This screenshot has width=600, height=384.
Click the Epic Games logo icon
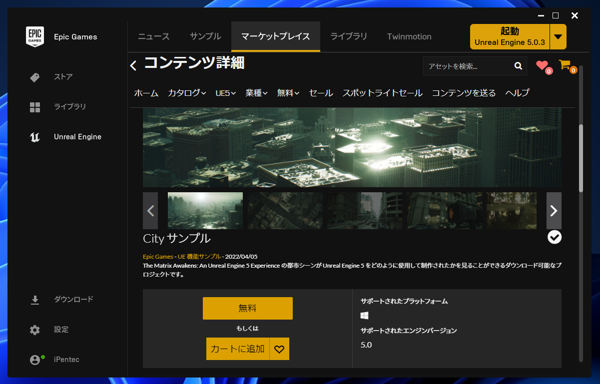[x=35, y=37]
